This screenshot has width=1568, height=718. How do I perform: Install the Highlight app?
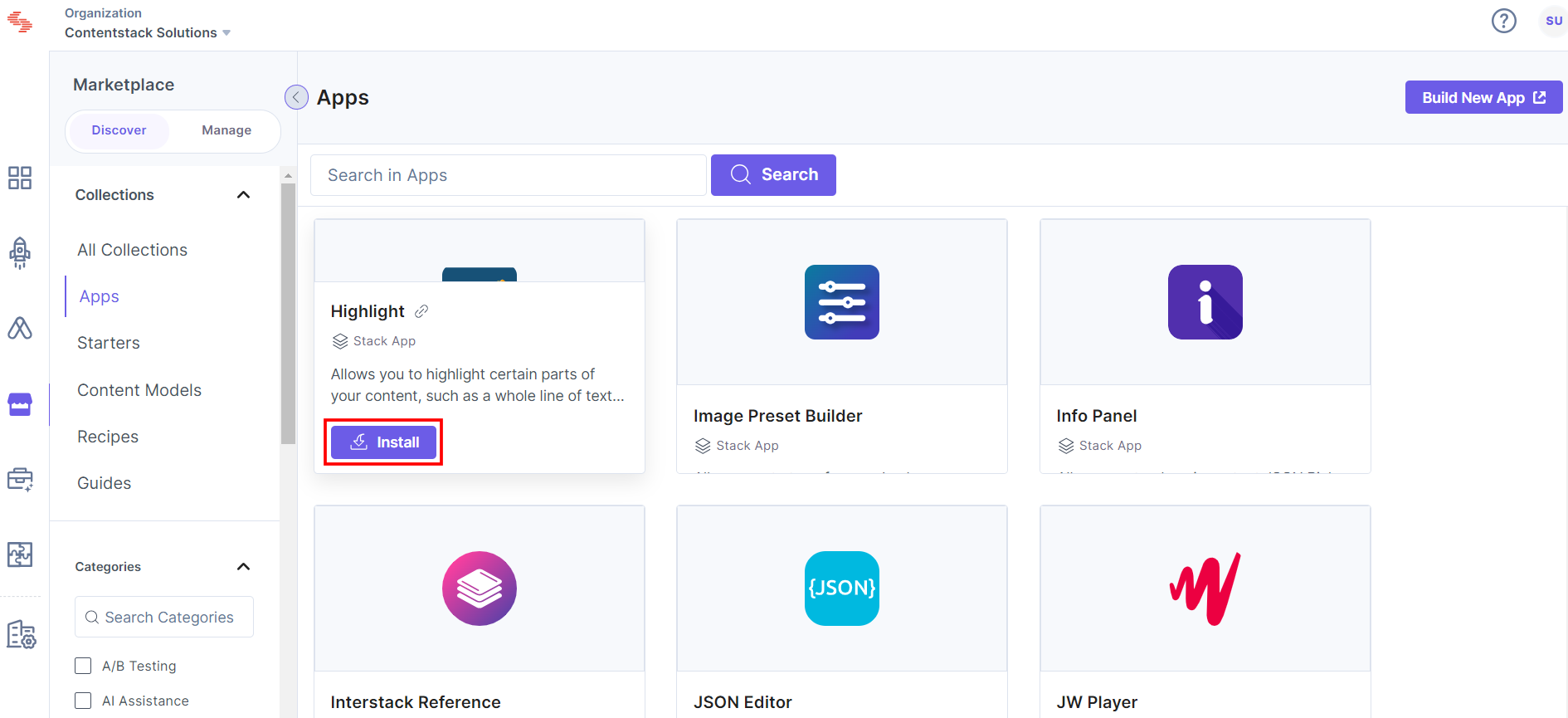click(x=383, y=442)
